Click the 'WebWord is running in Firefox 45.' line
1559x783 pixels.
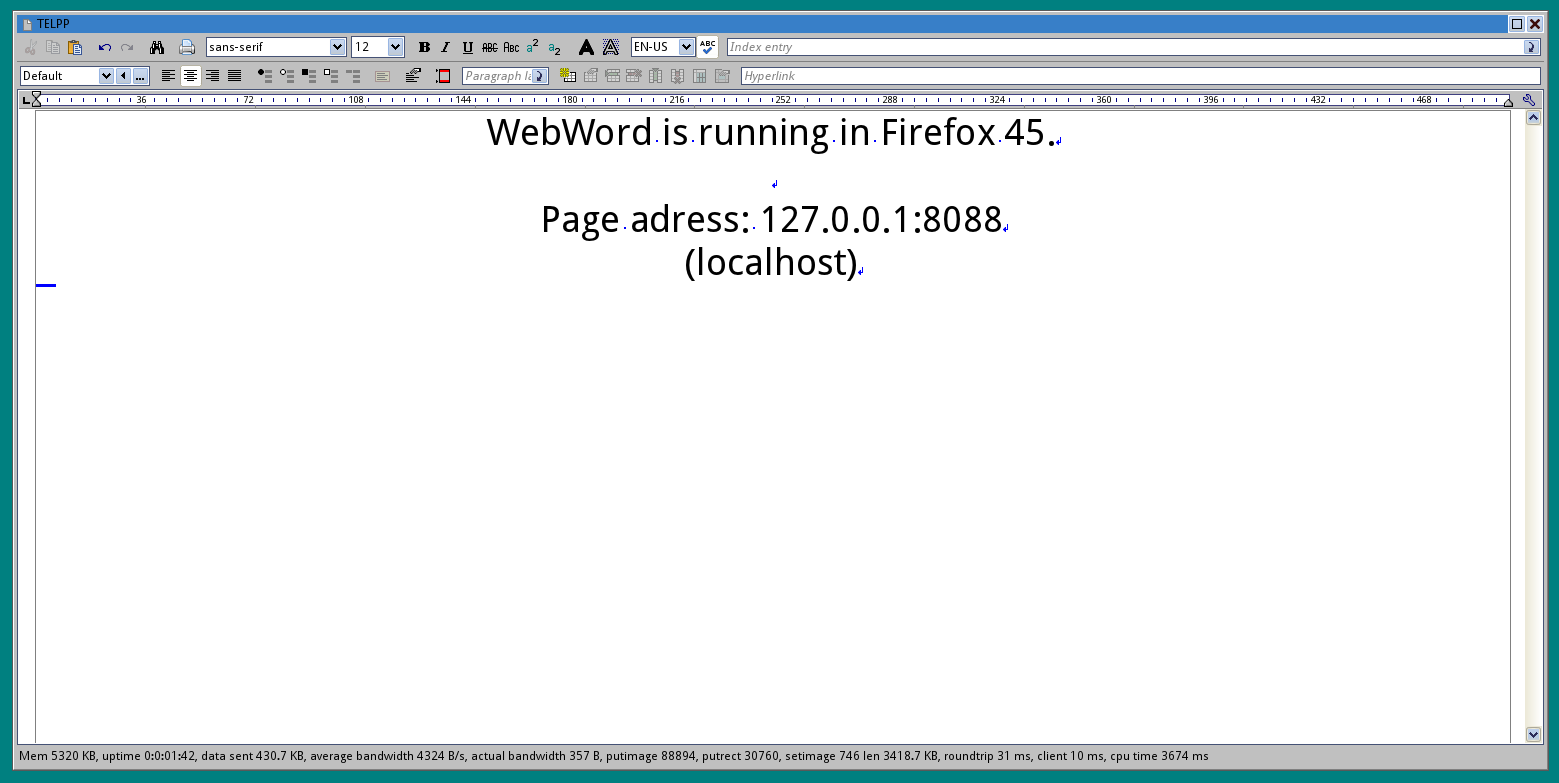pos(771,133)
